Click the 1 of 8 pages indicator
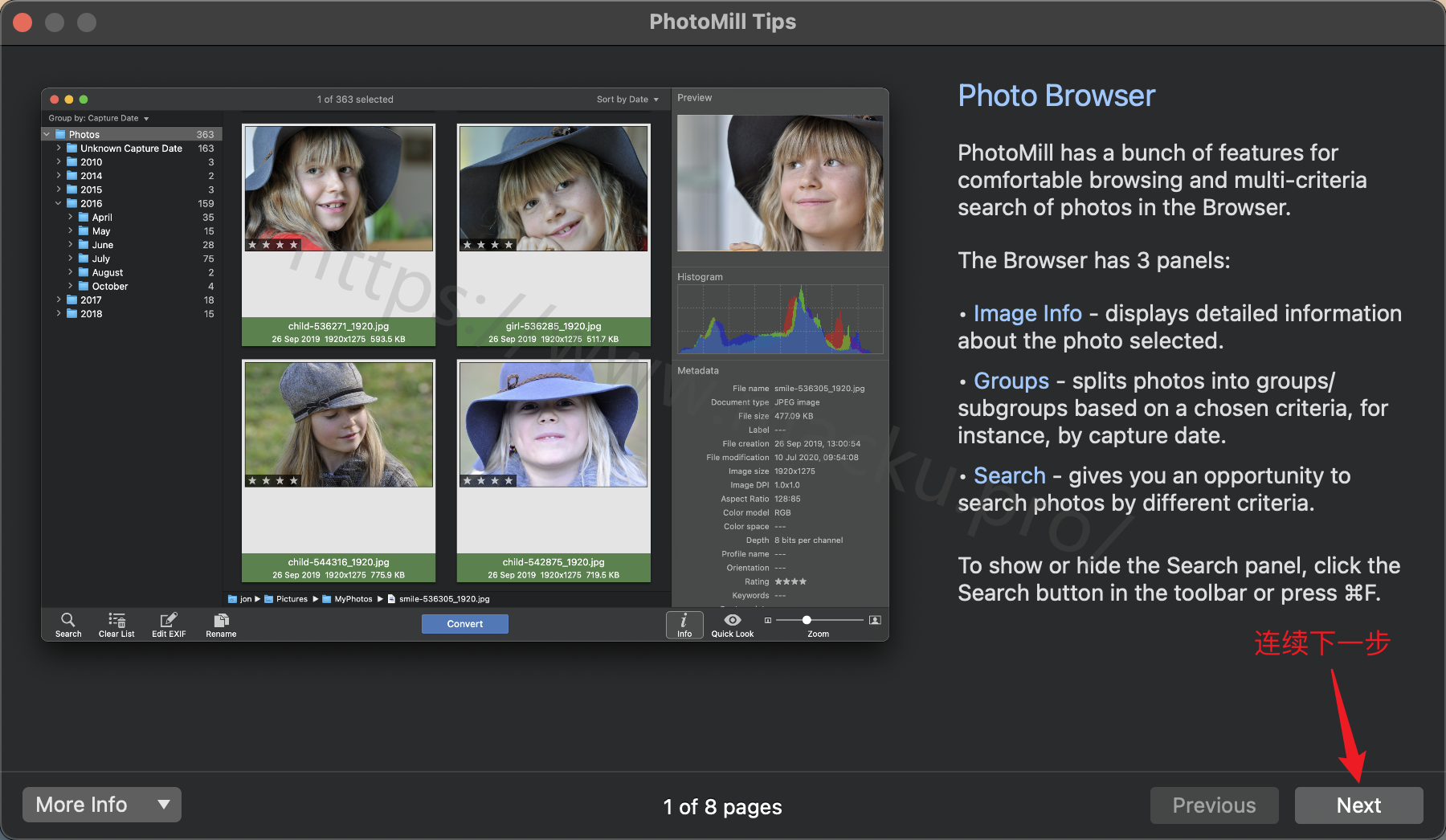Viewport: 1446px width, 840px height. pyautogui.click(x=722, y=806)
